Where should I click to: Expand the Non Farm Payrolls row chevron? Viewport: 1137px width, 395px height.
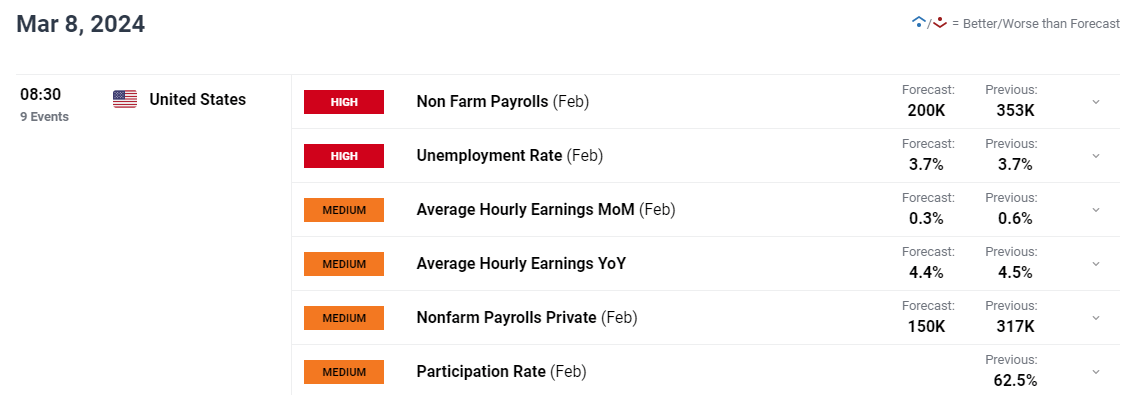point(1096,101)
